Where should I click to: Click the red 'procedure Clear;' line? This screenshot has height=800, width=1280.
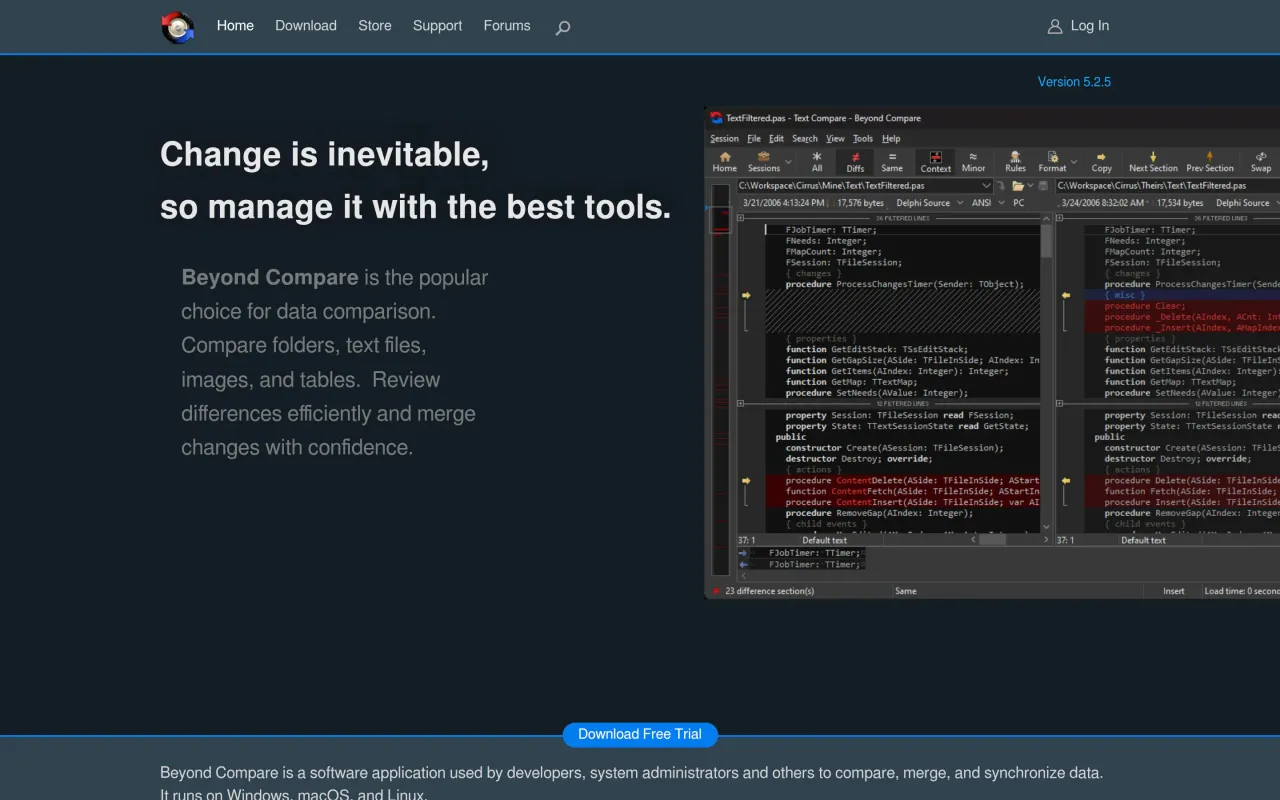[x=1145, y=306]
